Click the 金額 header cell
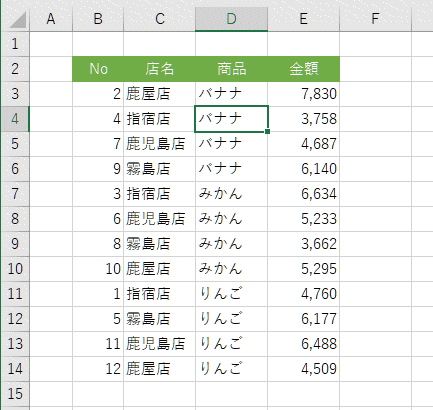This screenshot has width=433, height=410. tap(303, 69)
